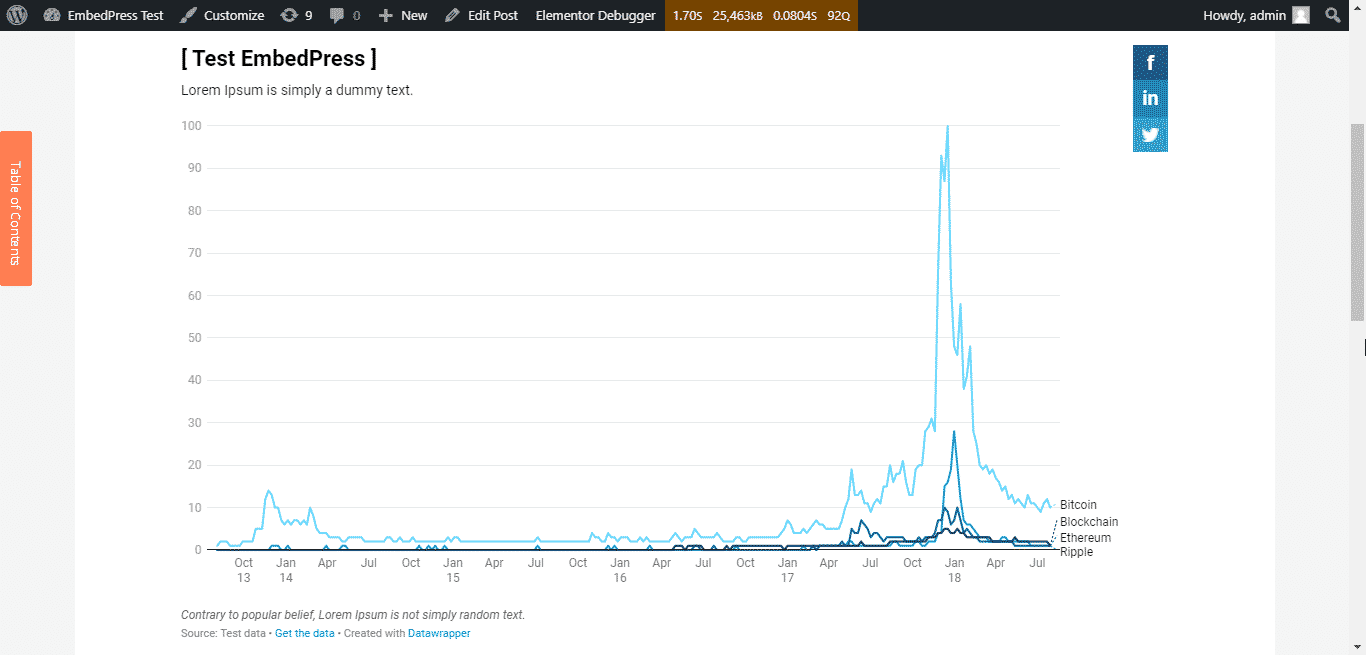Click the page vertical scrollbar thumb

(1358, 222)
